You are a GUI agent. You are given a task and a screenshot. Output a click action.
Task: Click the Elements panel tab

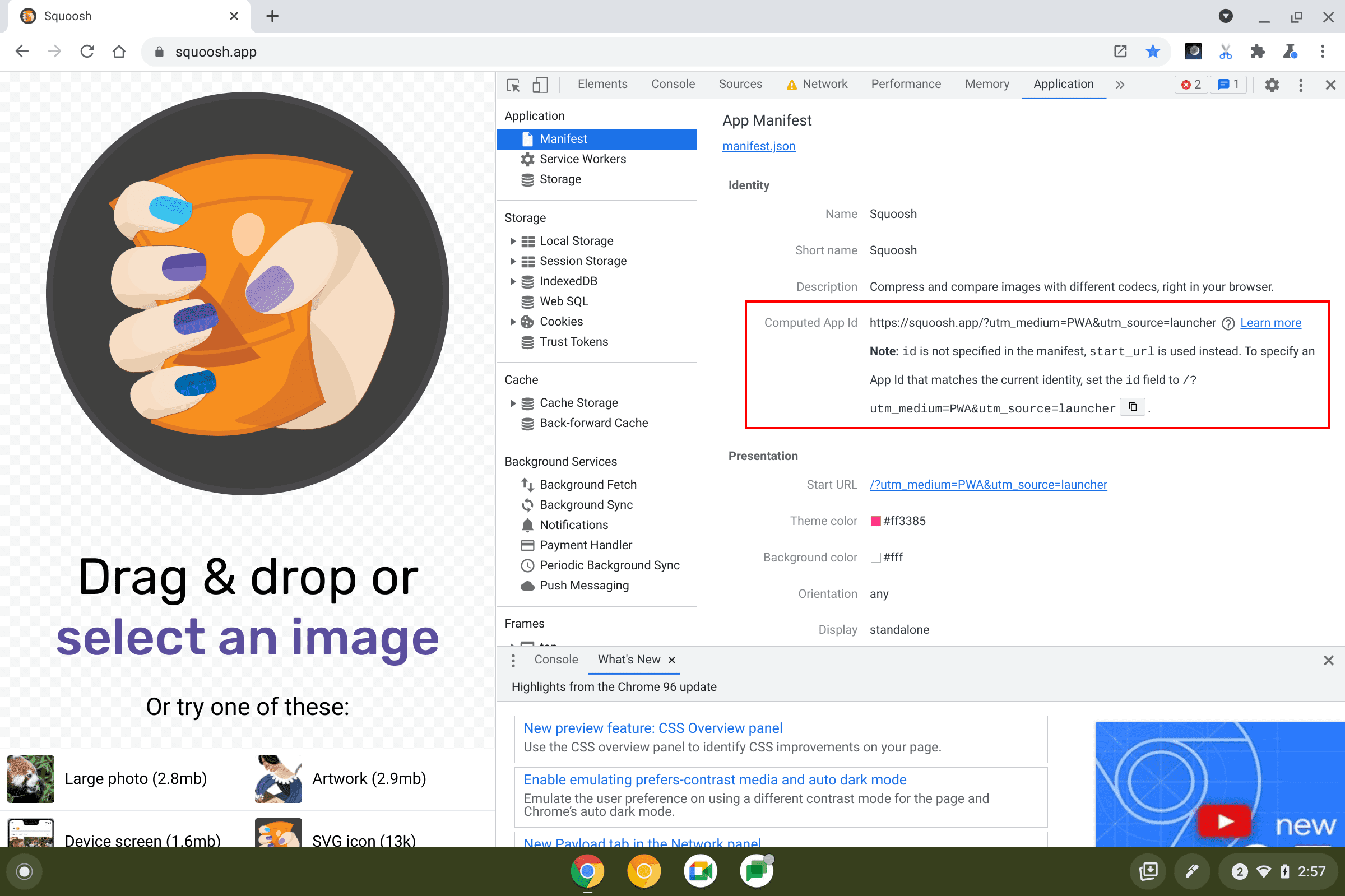[601, 84]
